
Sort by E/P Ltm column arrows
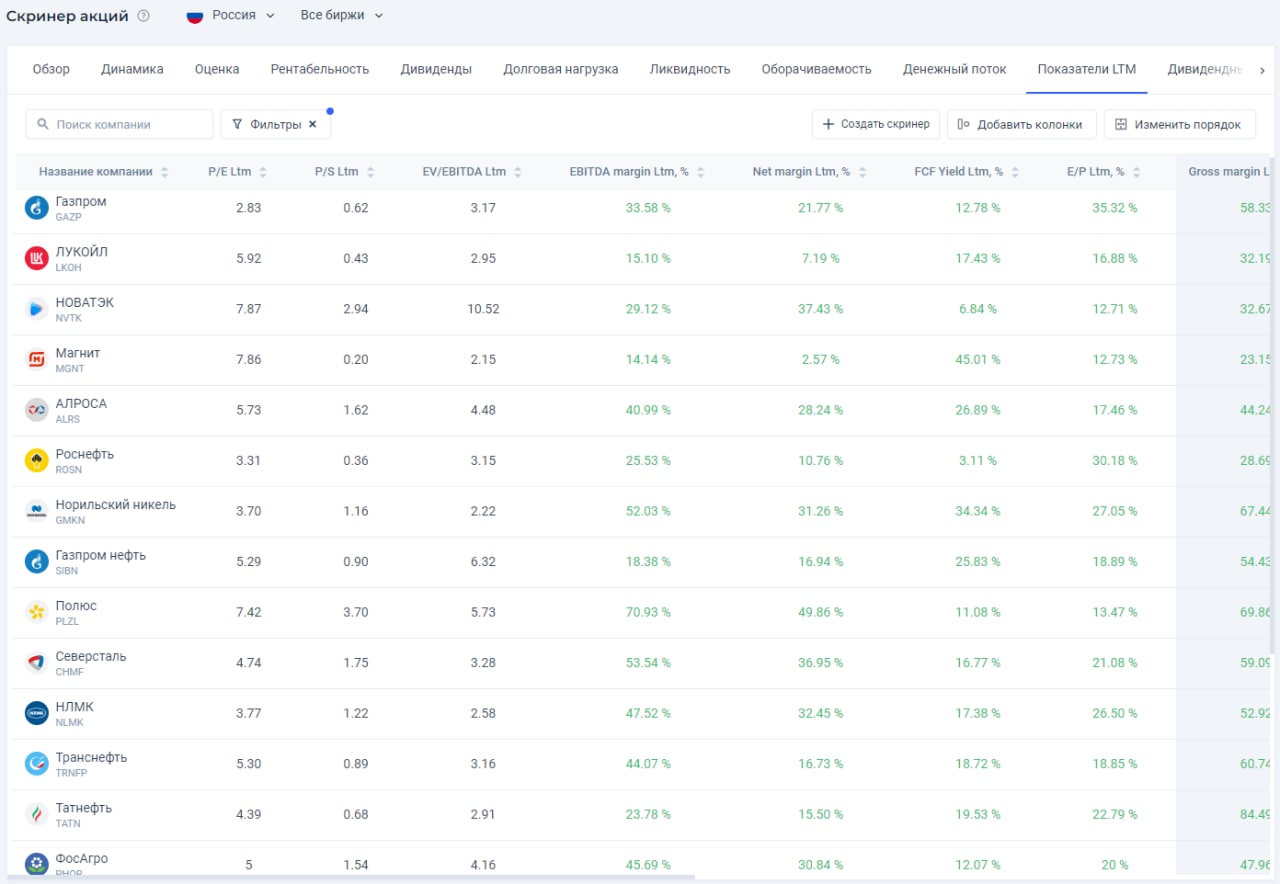coord(1137,172)
